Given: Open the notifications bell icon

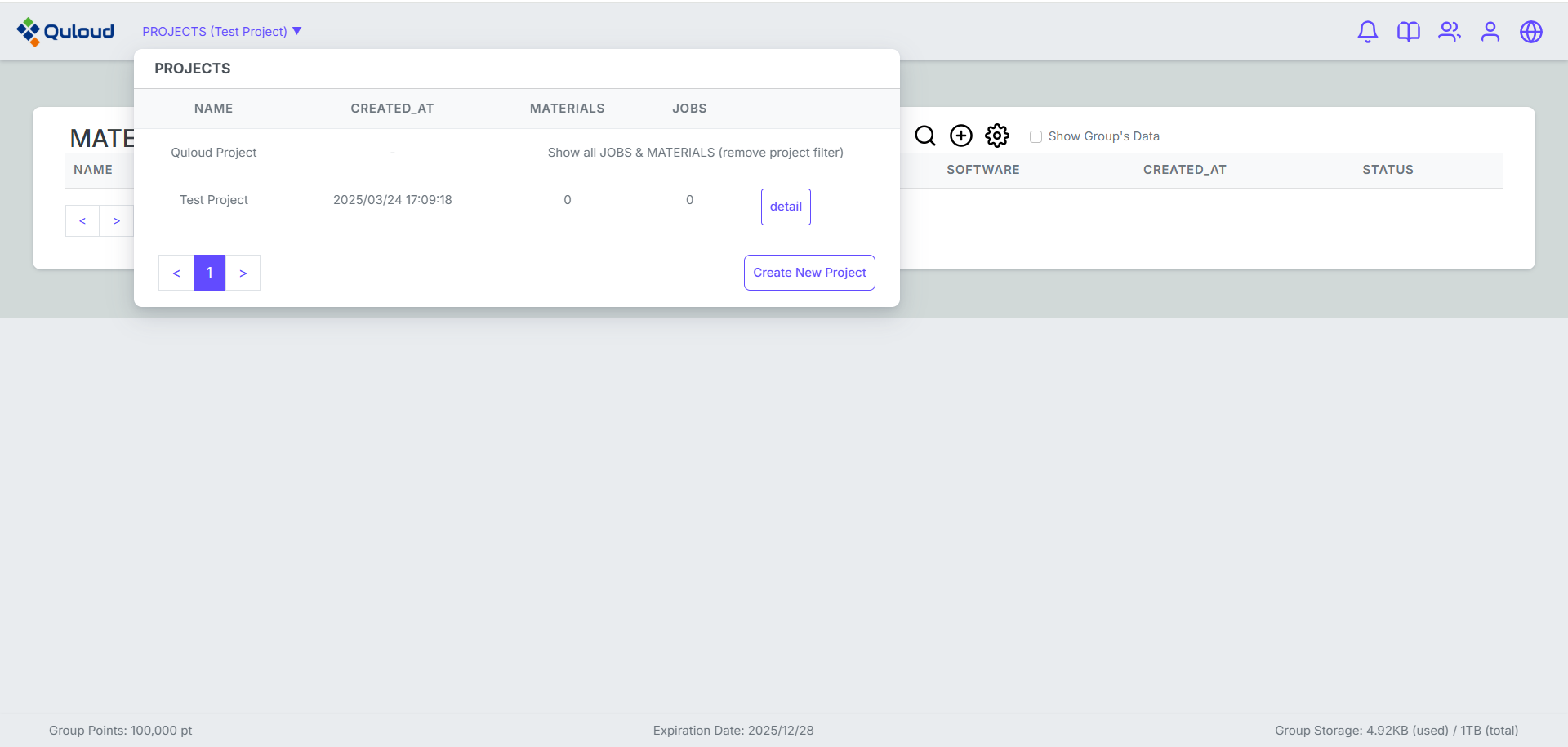Looking at the screenshot, I should click(x=1367, y=32).
